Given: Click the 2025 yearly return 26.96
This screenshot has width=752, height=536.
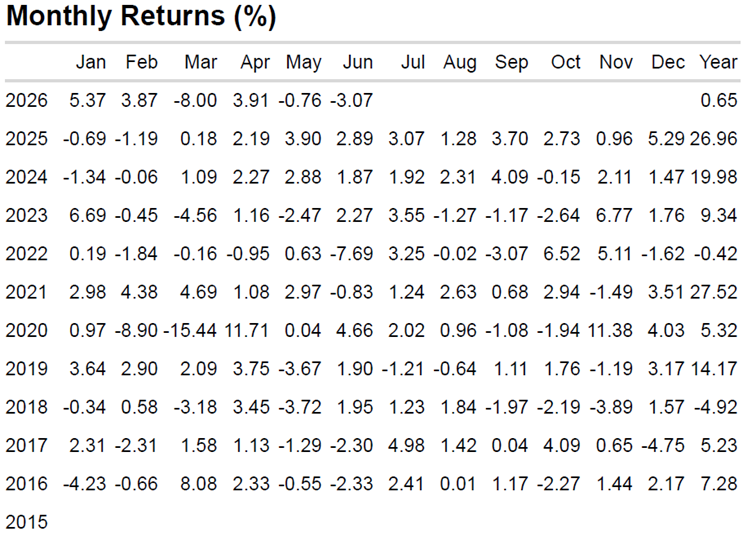Looking at the screenshot, I should click(714, 139).
